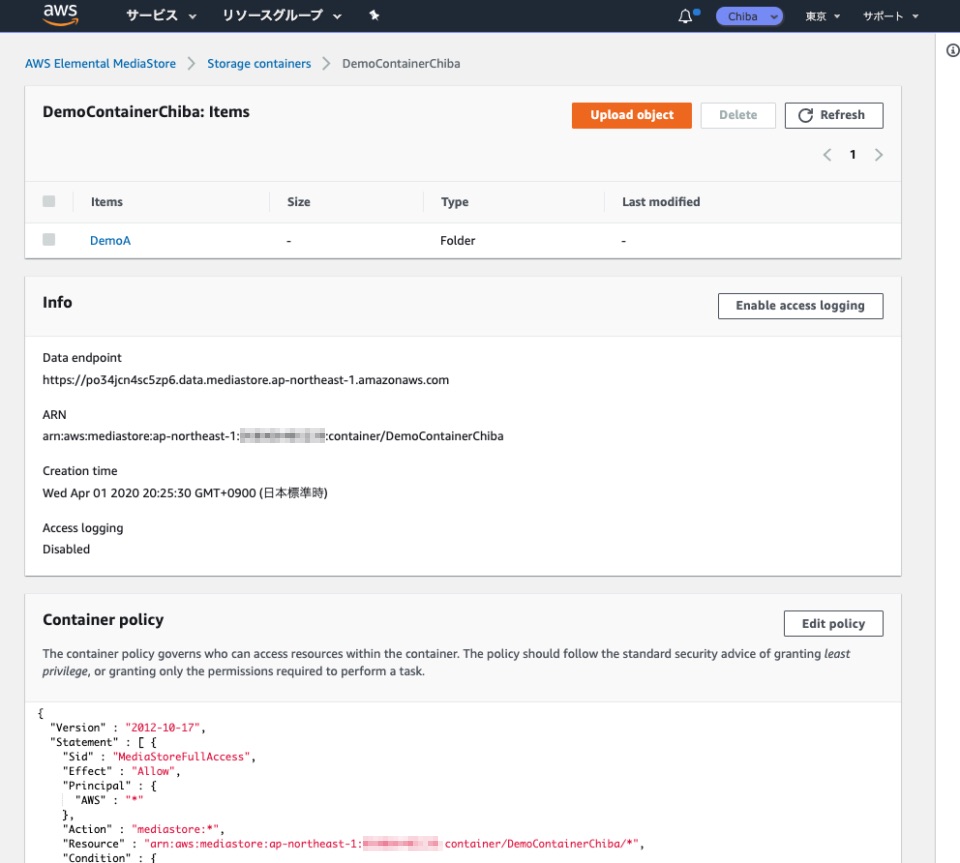Click Enable access logging
Screen dimensions: 960x863
(x=800, y=305)
